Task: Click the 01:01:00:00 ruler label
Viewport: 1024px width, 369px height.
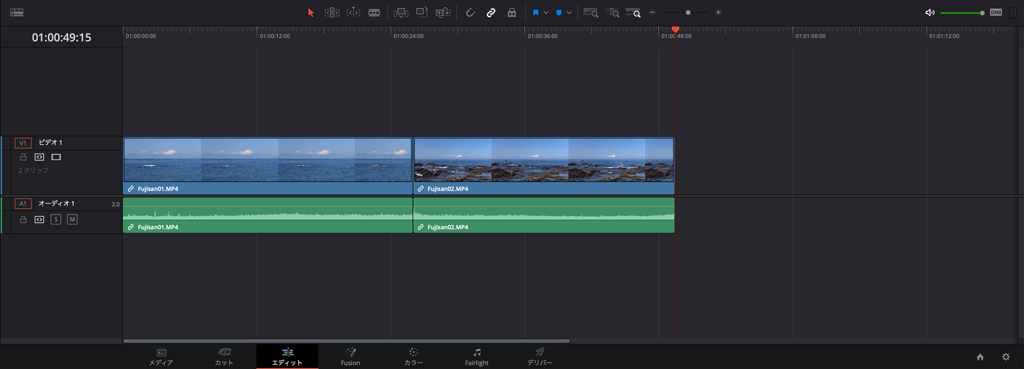Action: point(810,37)
